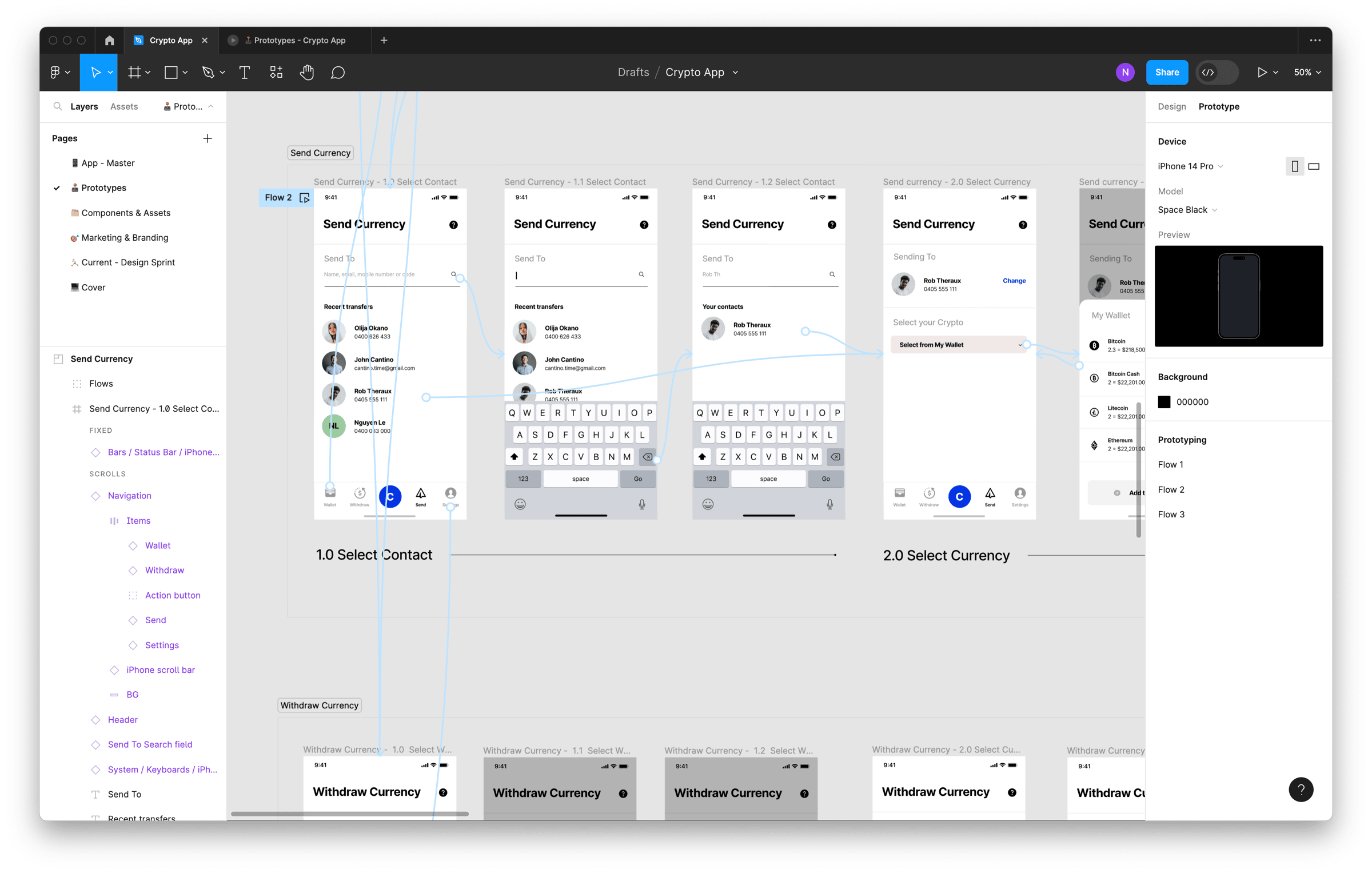This screenshot has height=873, width=1372.
Task: Select the Comment tool
Action: 338,73
